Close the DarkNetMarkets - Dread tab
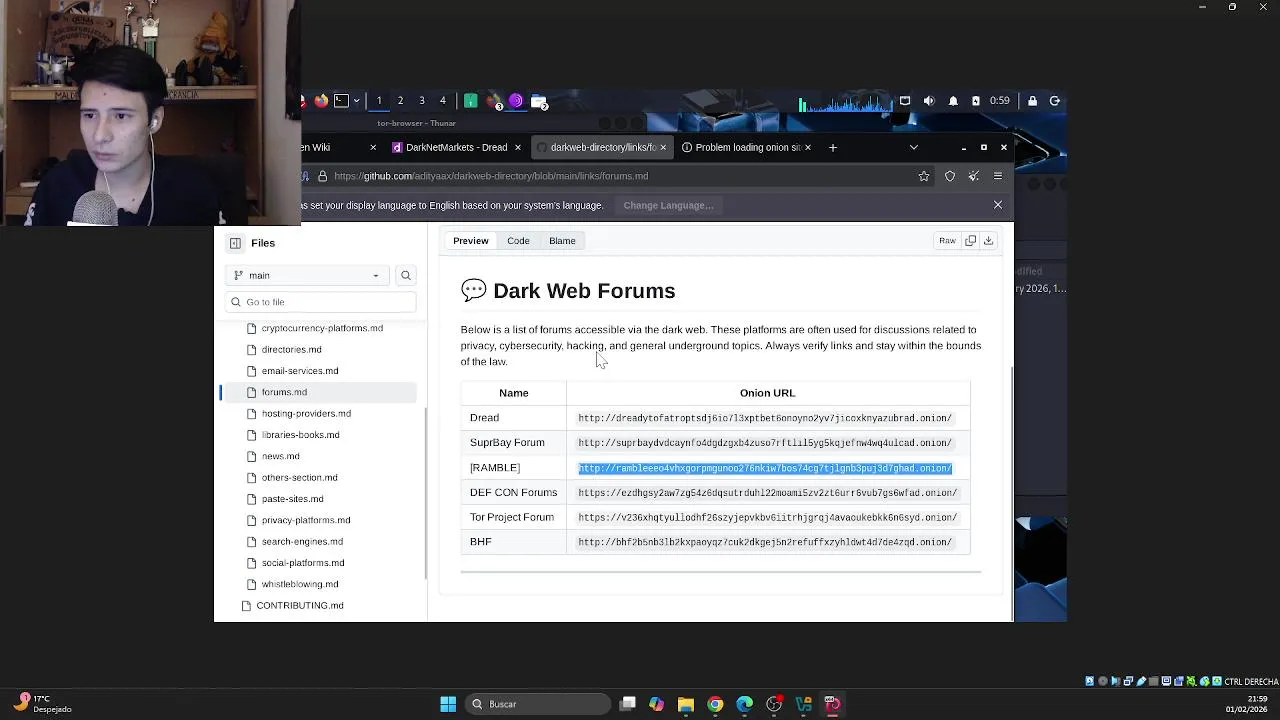Image resolution: width=1280 pixels, height=720 pixels. (x=517, y=147)
